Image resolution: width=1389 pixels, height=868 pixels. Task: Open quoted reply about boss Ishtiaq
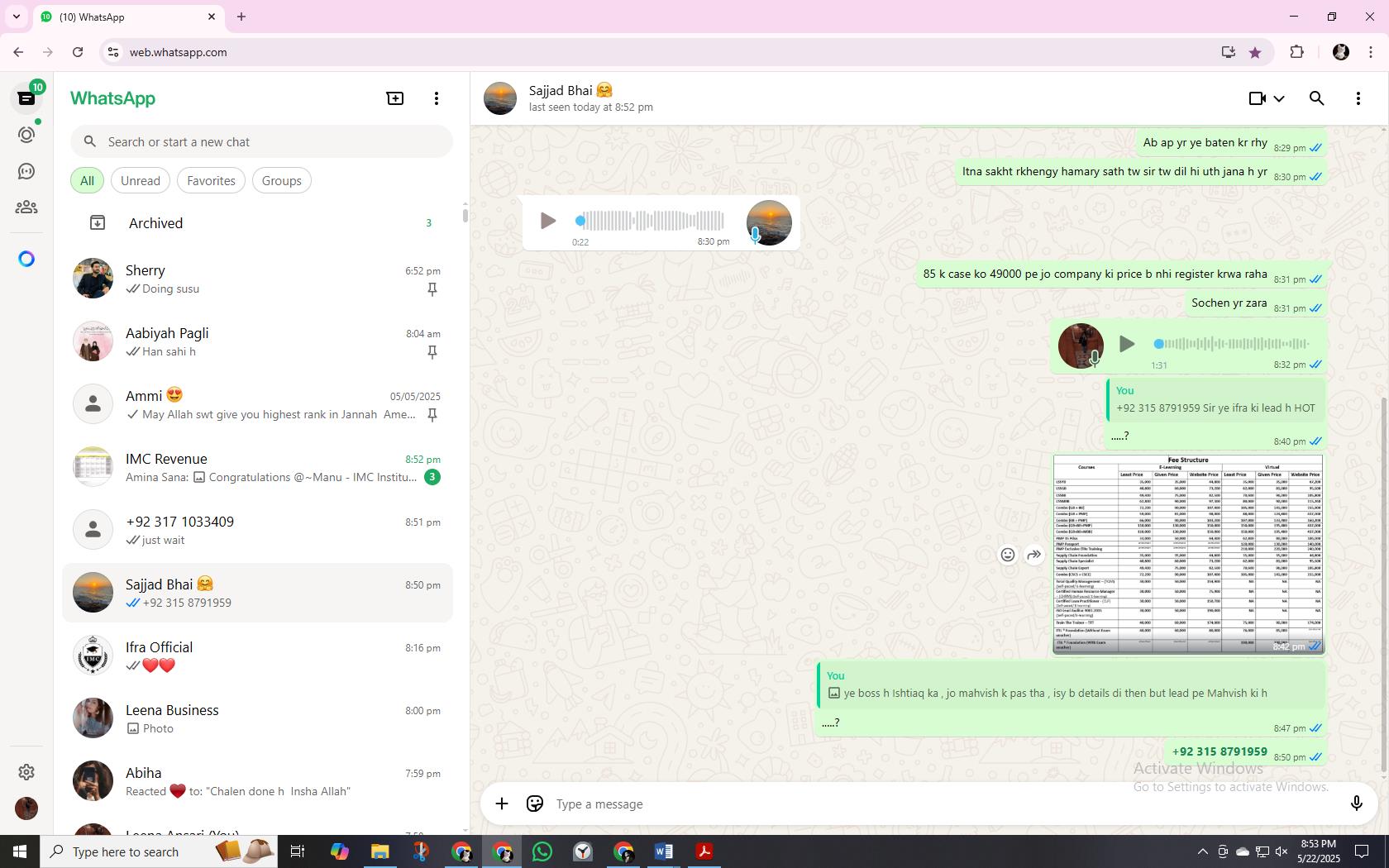pos(1071,685)
